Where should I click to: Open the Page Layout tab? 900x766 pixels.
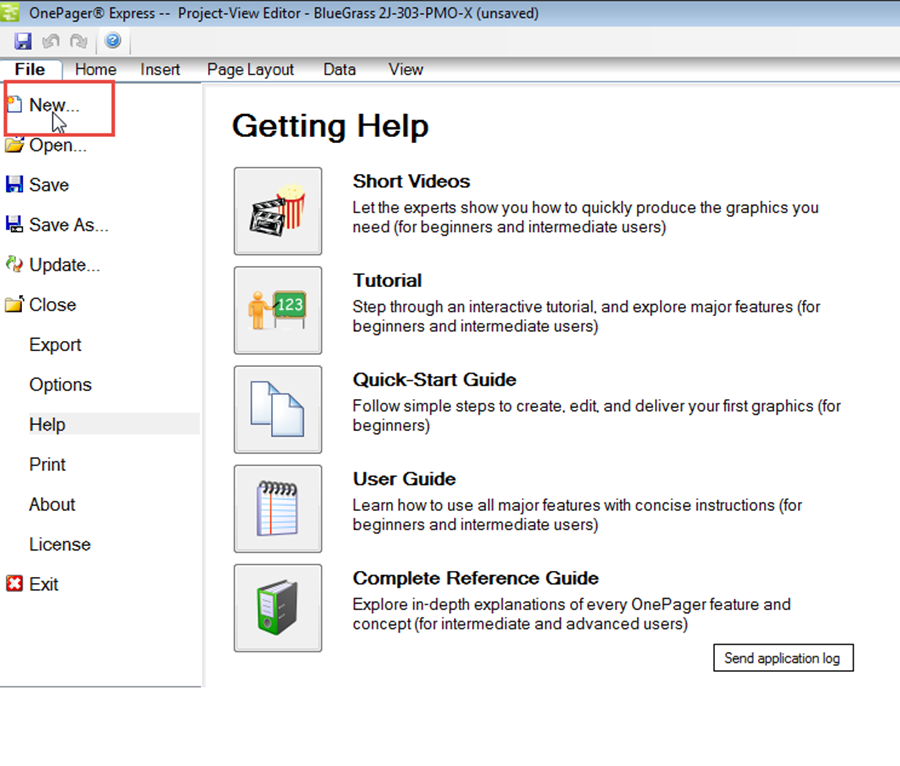[249, 69]
